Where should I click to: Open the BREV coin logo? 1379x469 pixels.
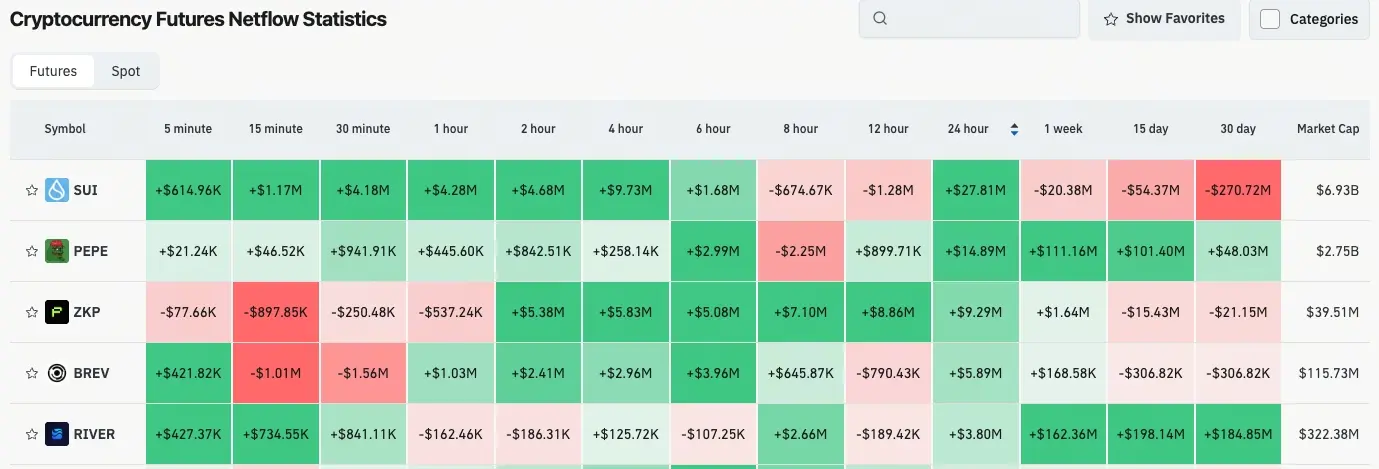pos(57,373)
